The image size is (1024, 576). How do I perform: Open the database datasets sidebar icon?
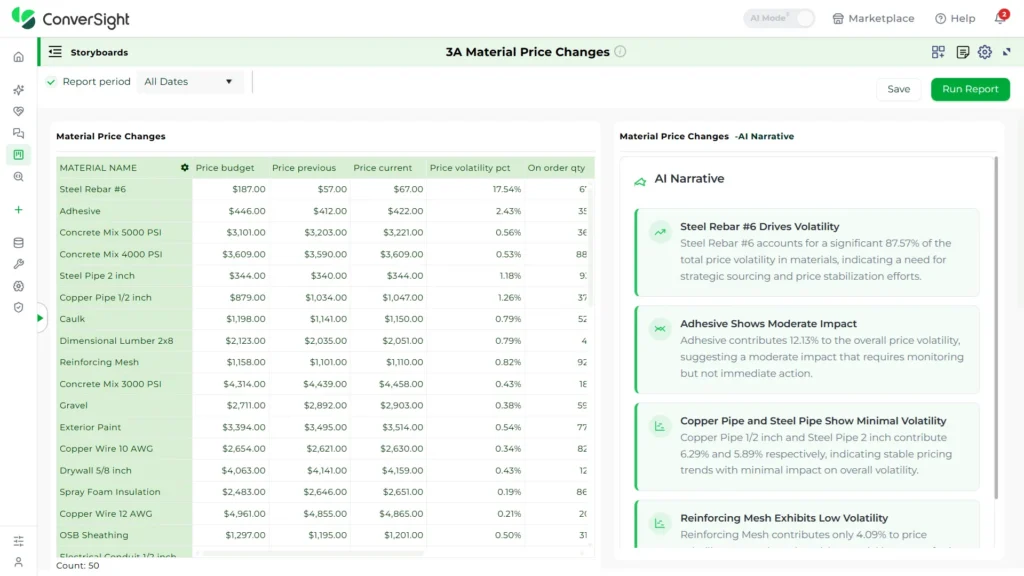point(18,243)
